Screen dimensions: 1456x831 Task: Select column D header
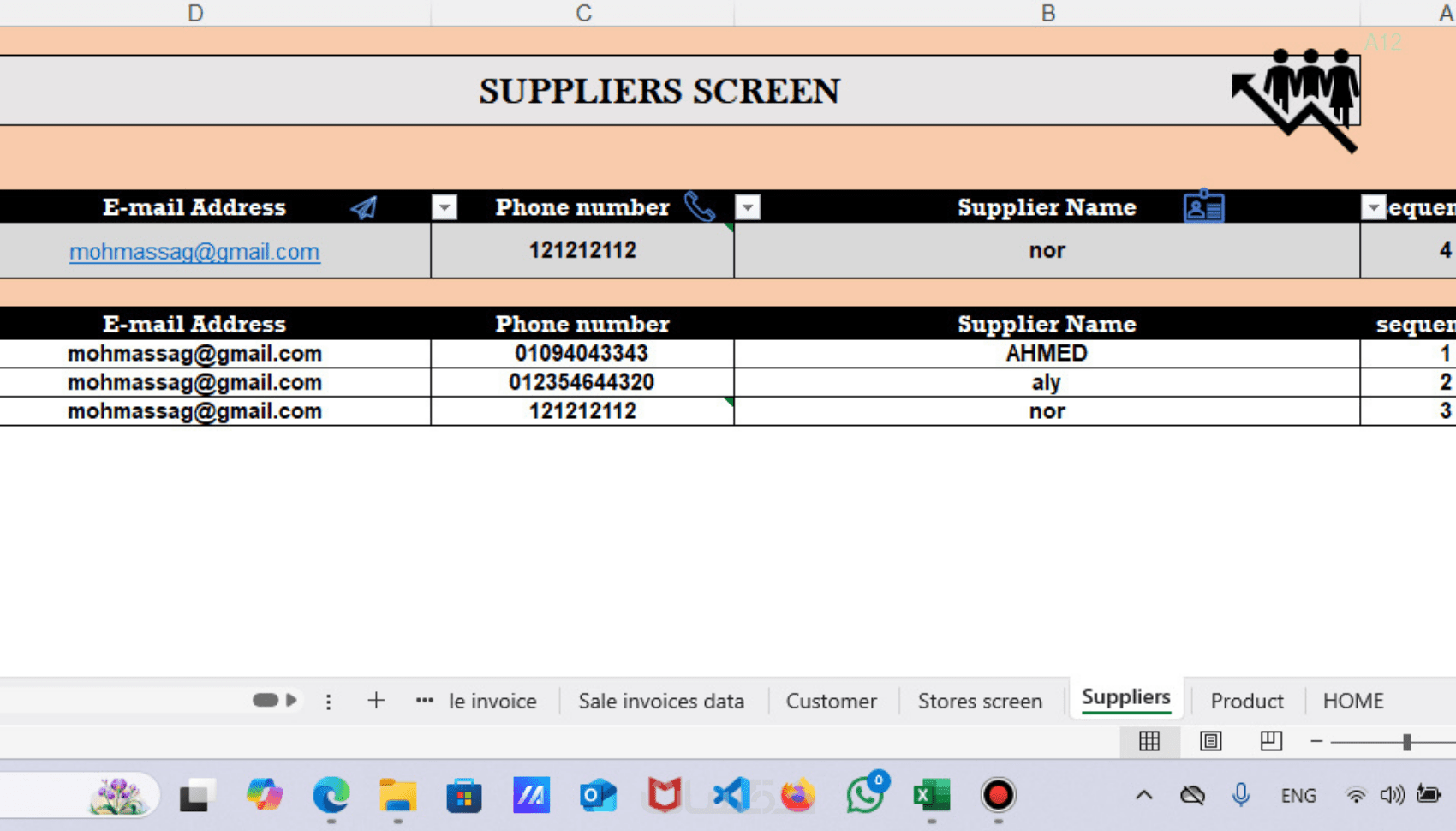(195, 13)
